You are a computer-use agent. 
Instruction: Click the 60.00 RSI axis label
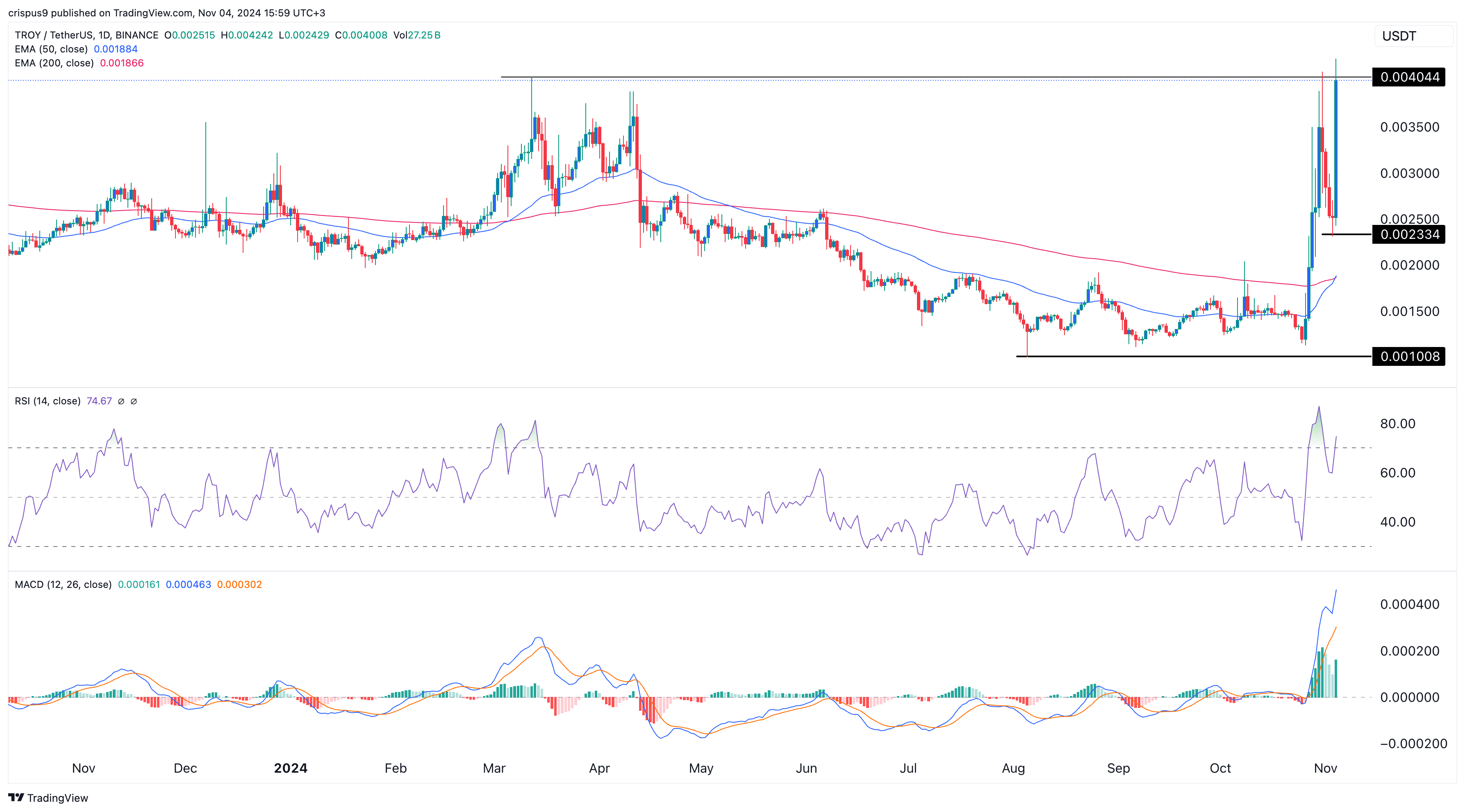pos(1398,473)
